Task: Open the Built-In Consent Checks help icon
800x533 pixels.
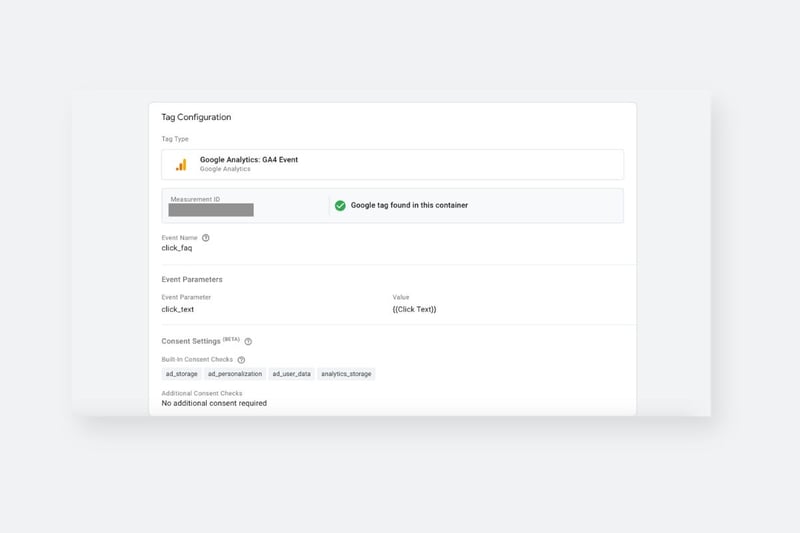Action: [241, 360]
